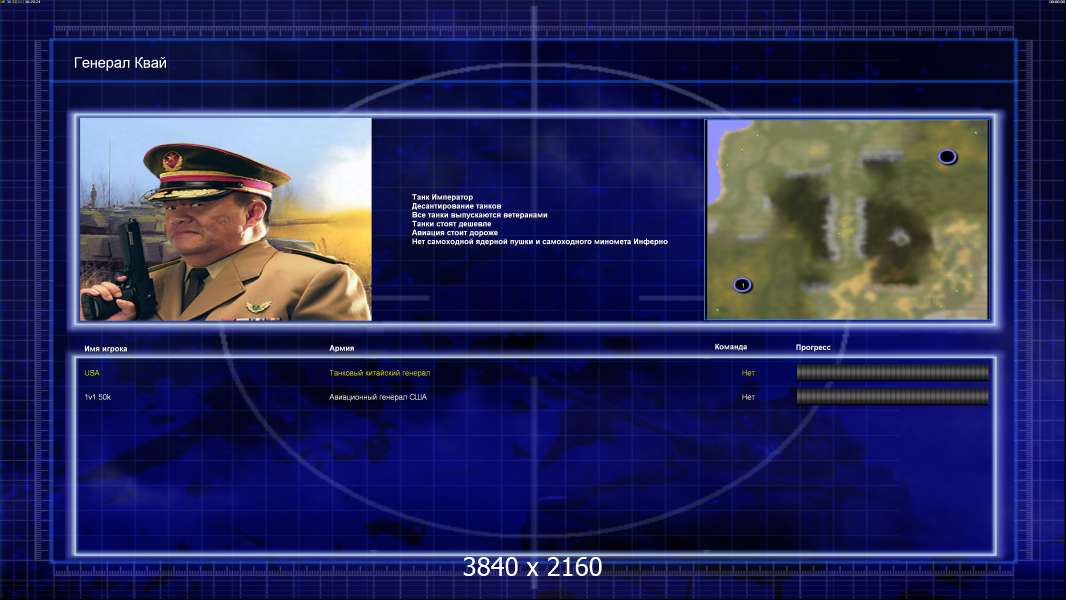Click the Имя игрока column header
This screenshot has width=1066, height=600.
(105, 349)
